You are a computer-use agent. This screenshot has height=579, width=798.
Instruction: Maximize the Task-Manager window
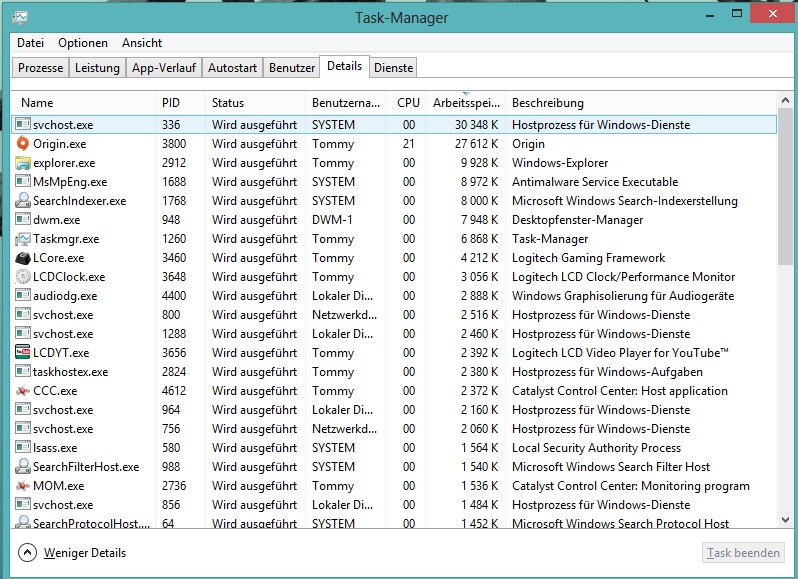point(736,14)
